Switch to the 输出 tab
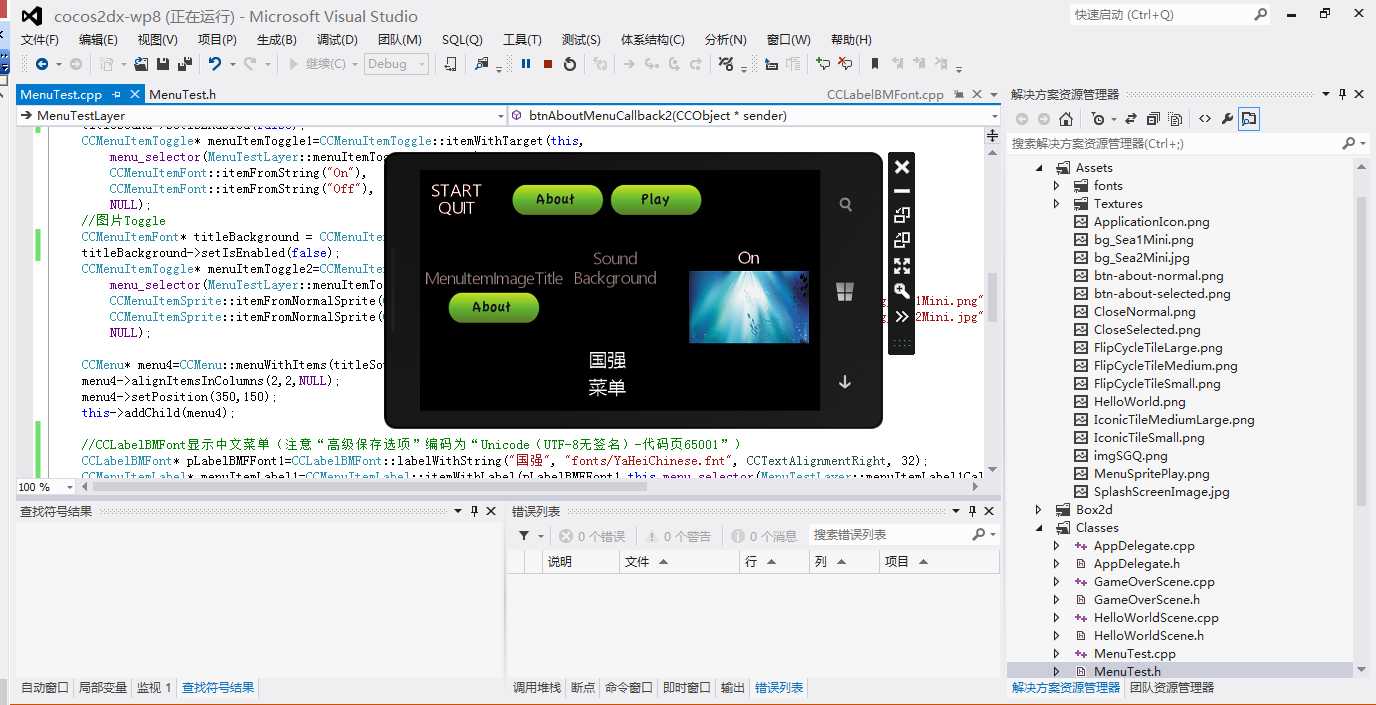The image size is (1376, 705). tap(733, 688)
